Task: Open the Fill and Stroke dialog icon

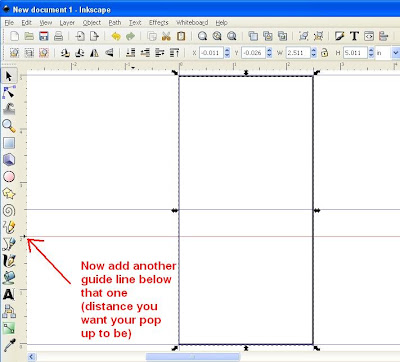Action: 340,36
